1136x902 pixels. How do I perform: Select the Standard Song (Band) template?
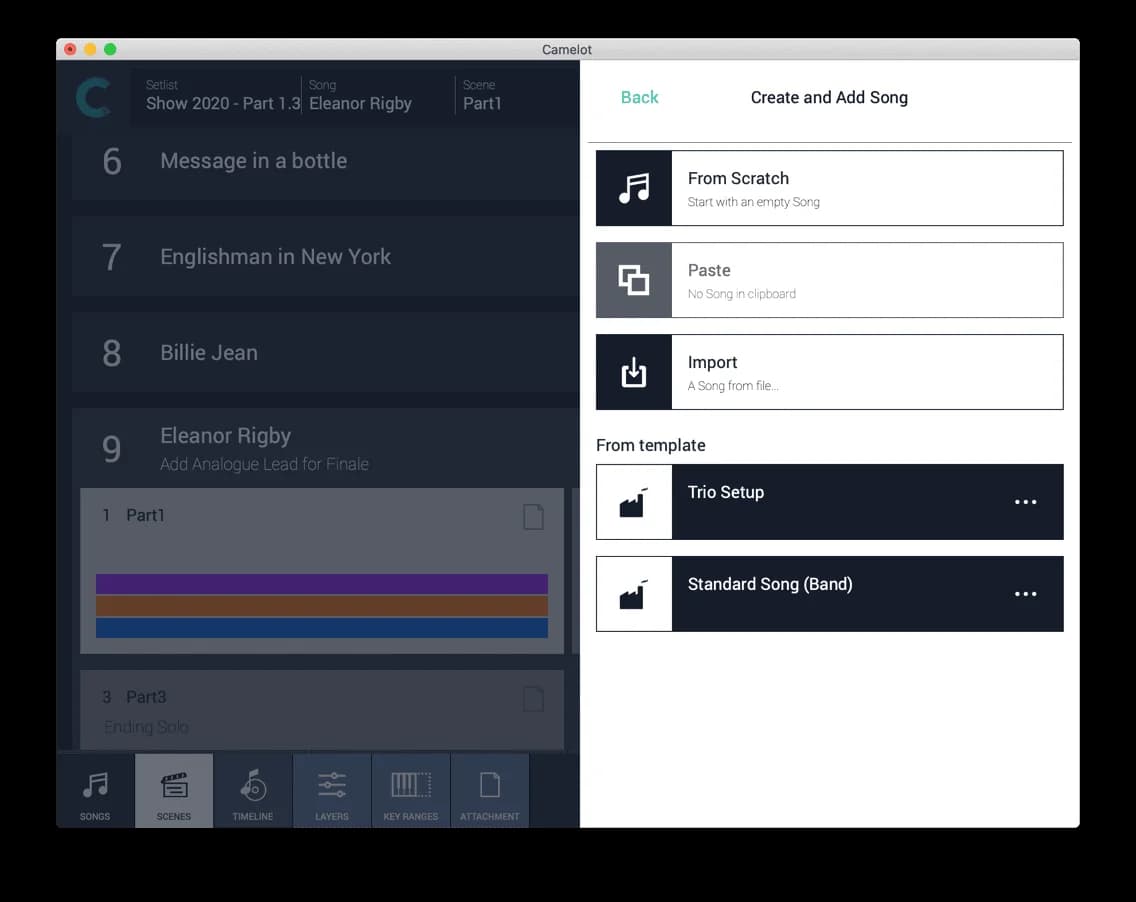(830, 593)
